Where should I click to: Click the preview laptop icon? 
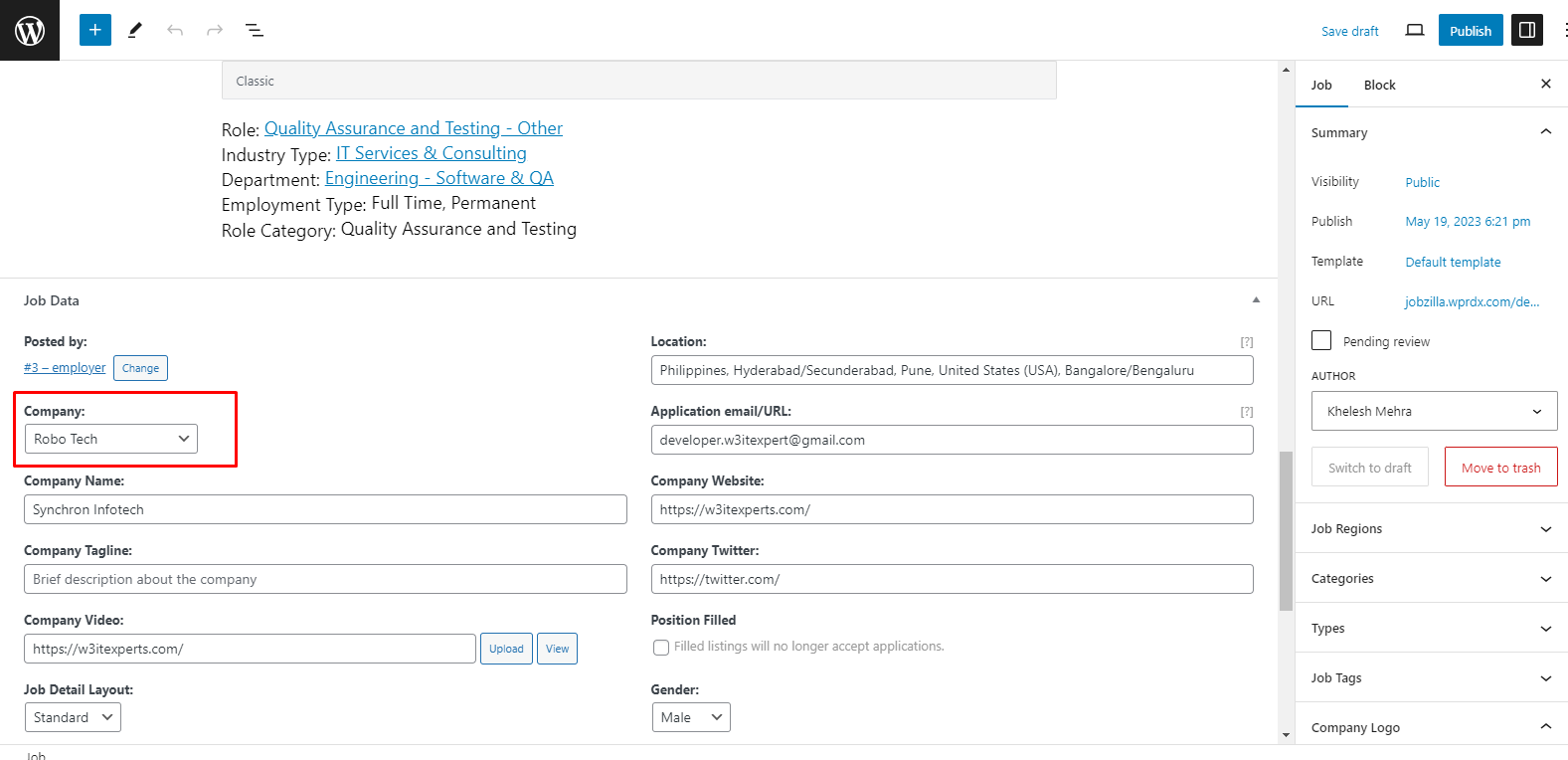[x=1414, y=30]
